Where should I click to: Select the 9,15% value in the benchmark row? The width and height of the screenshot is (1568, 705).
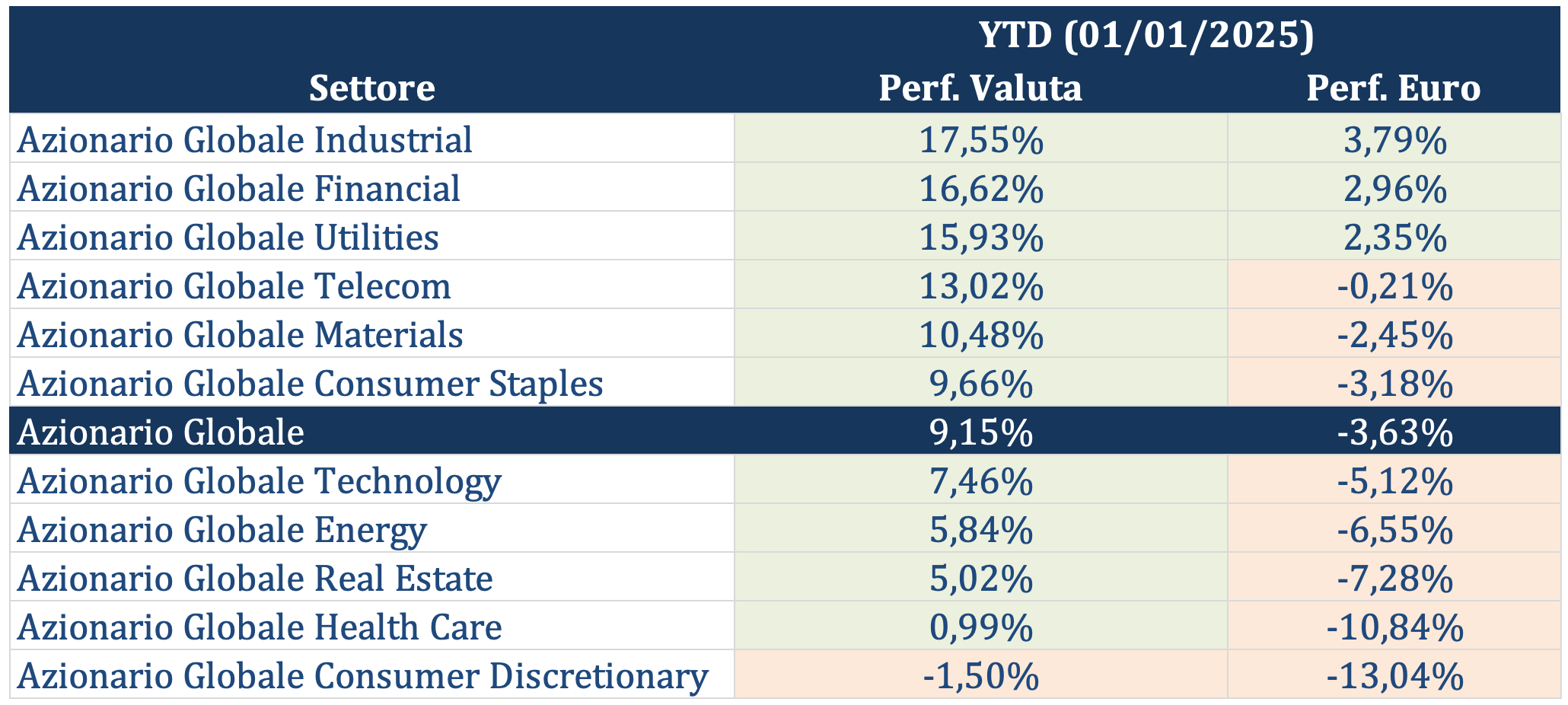click(x=980, y=432)
